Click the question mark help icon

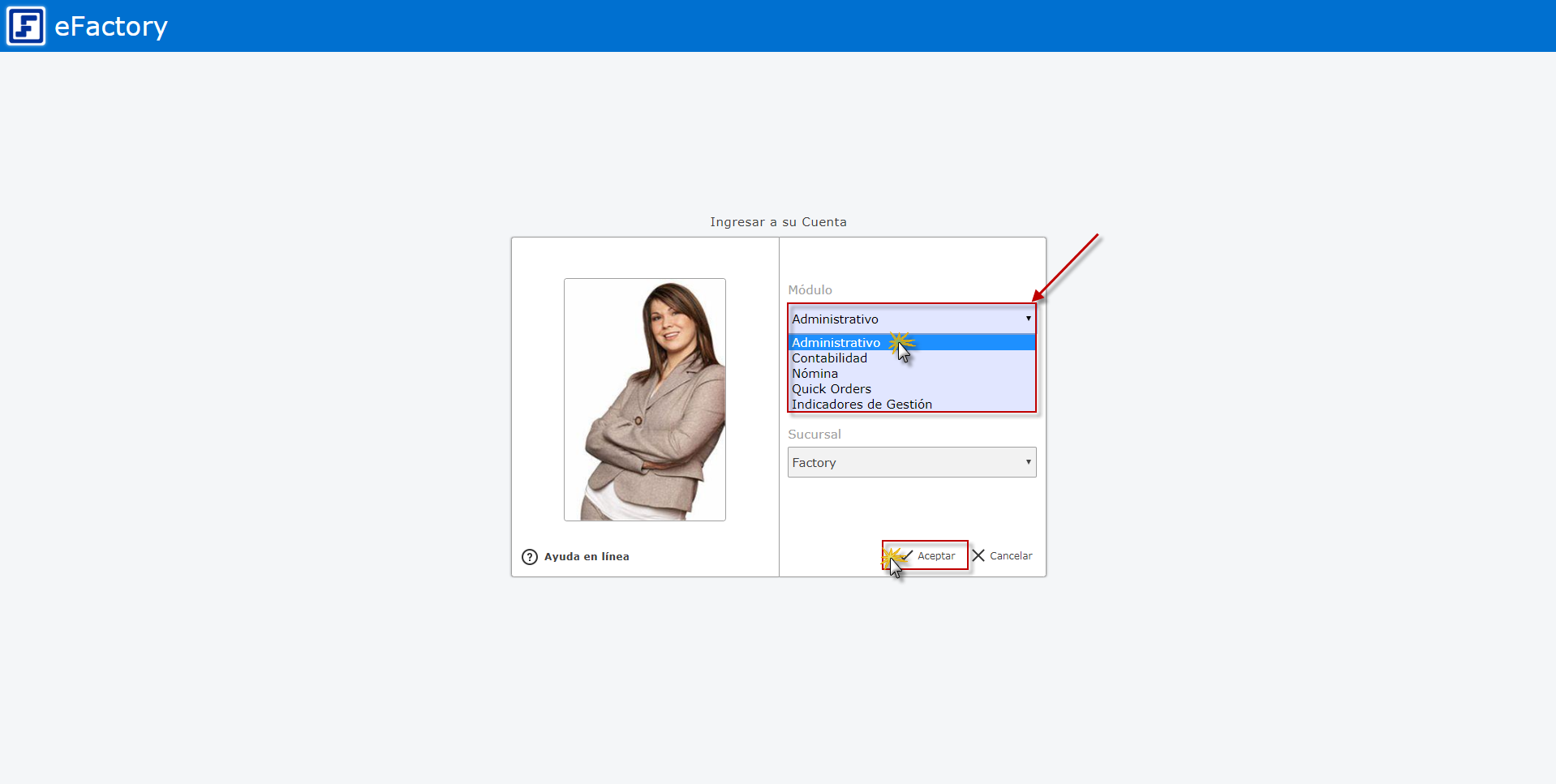click(530, 557)
